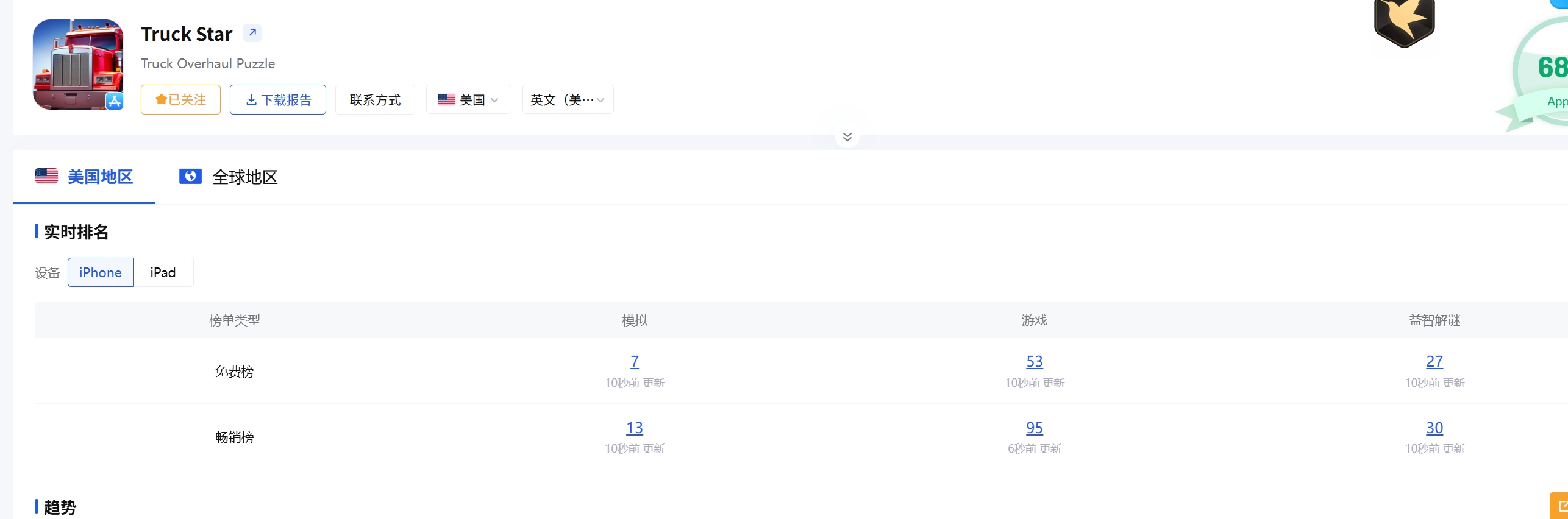1568x519 pixels.
Task: Switch to 全球地区 tab
Action: [229, 177]
